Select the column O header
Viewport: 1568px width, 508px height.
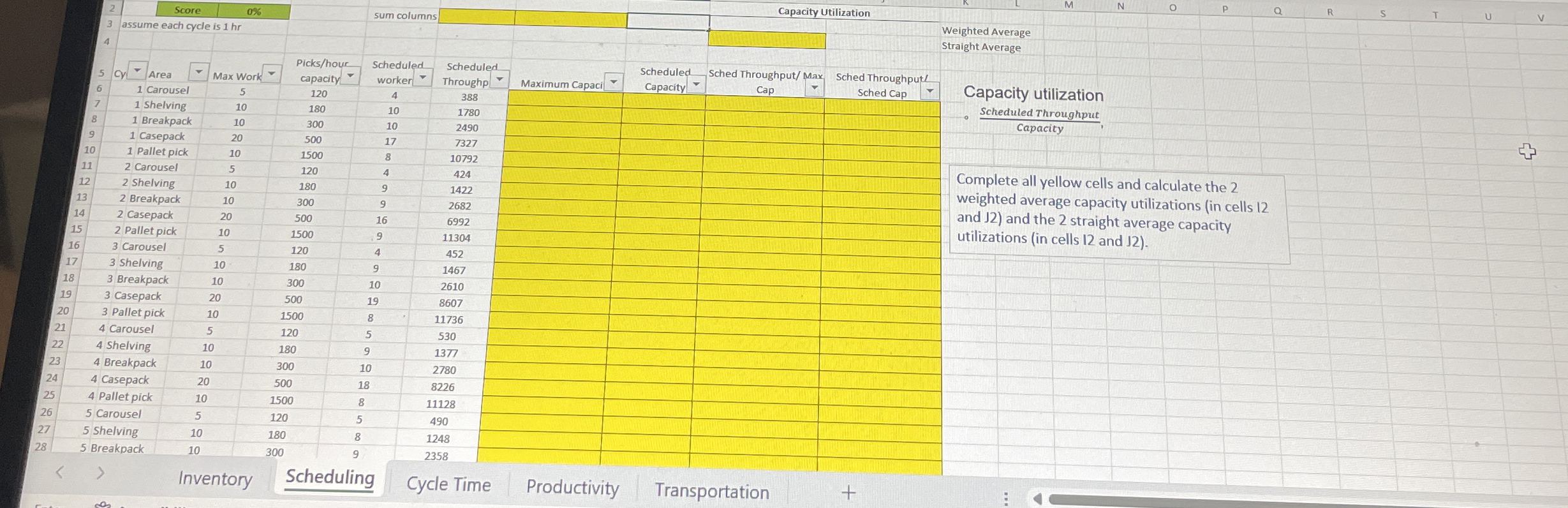(x=1172, y=8)
